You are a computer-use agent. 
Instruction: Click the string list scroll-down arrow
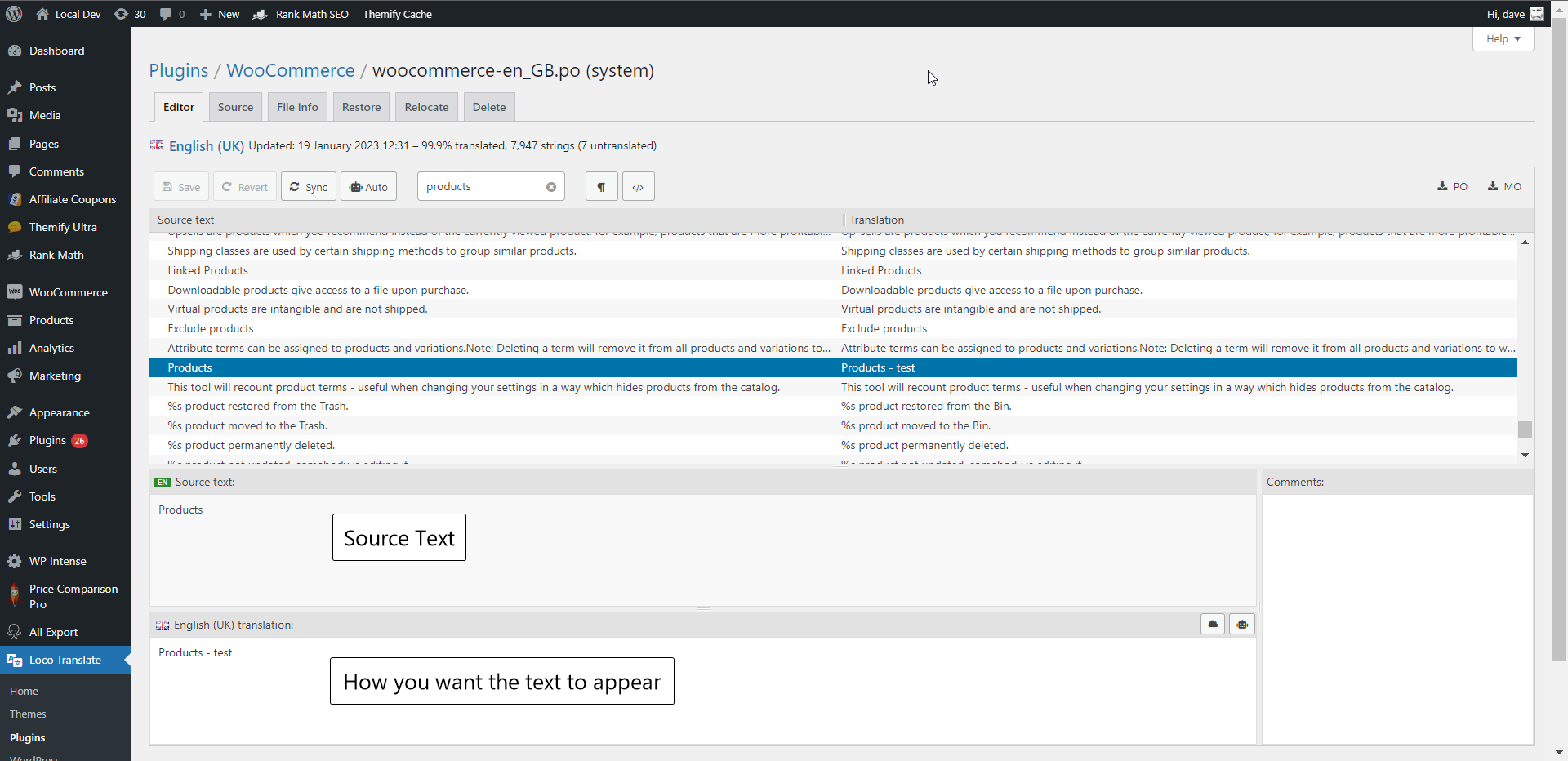[x=1525, y=455]
